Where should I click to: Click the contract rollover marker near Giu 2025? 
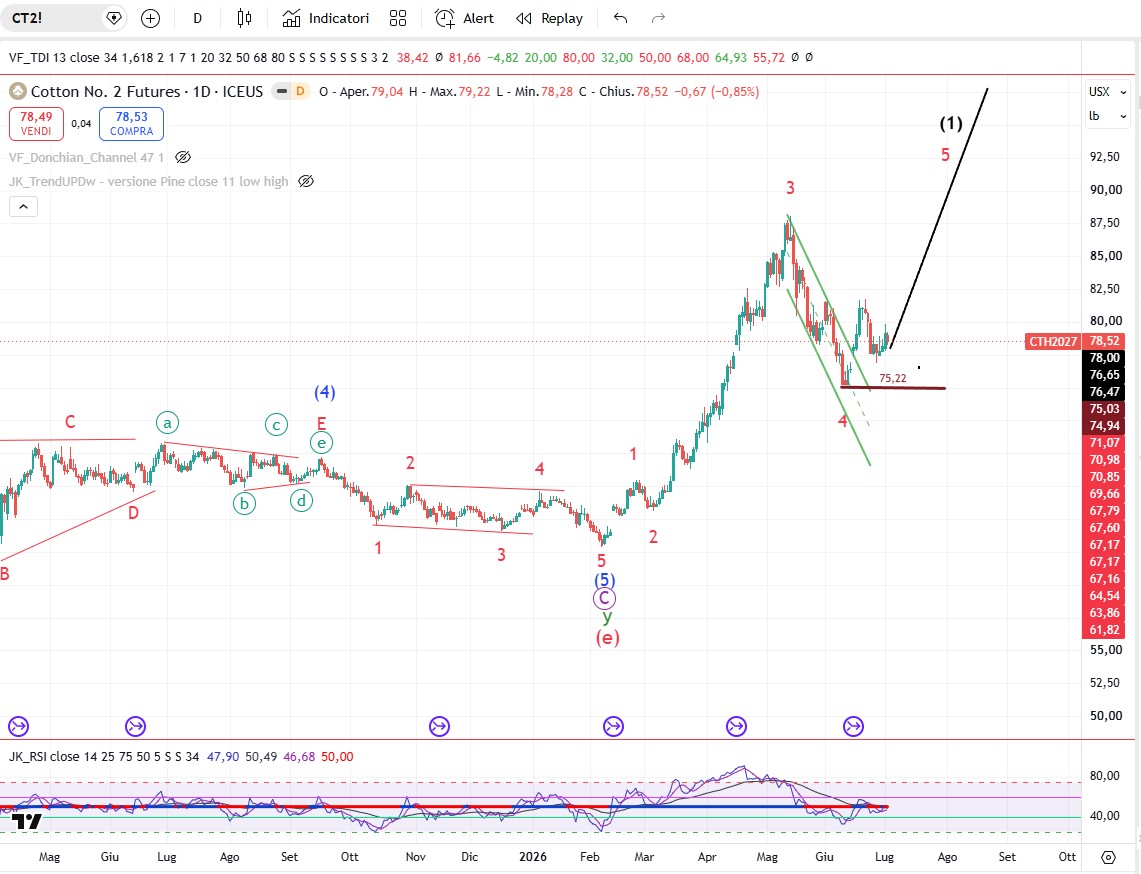coord(135,726)
